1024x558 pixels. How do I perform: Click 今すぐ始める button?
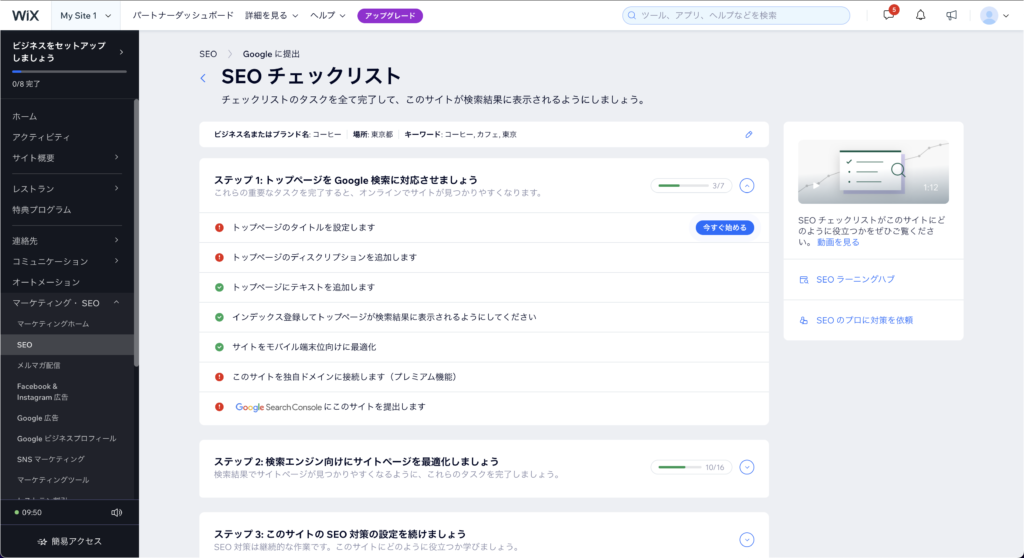point(724,227)
